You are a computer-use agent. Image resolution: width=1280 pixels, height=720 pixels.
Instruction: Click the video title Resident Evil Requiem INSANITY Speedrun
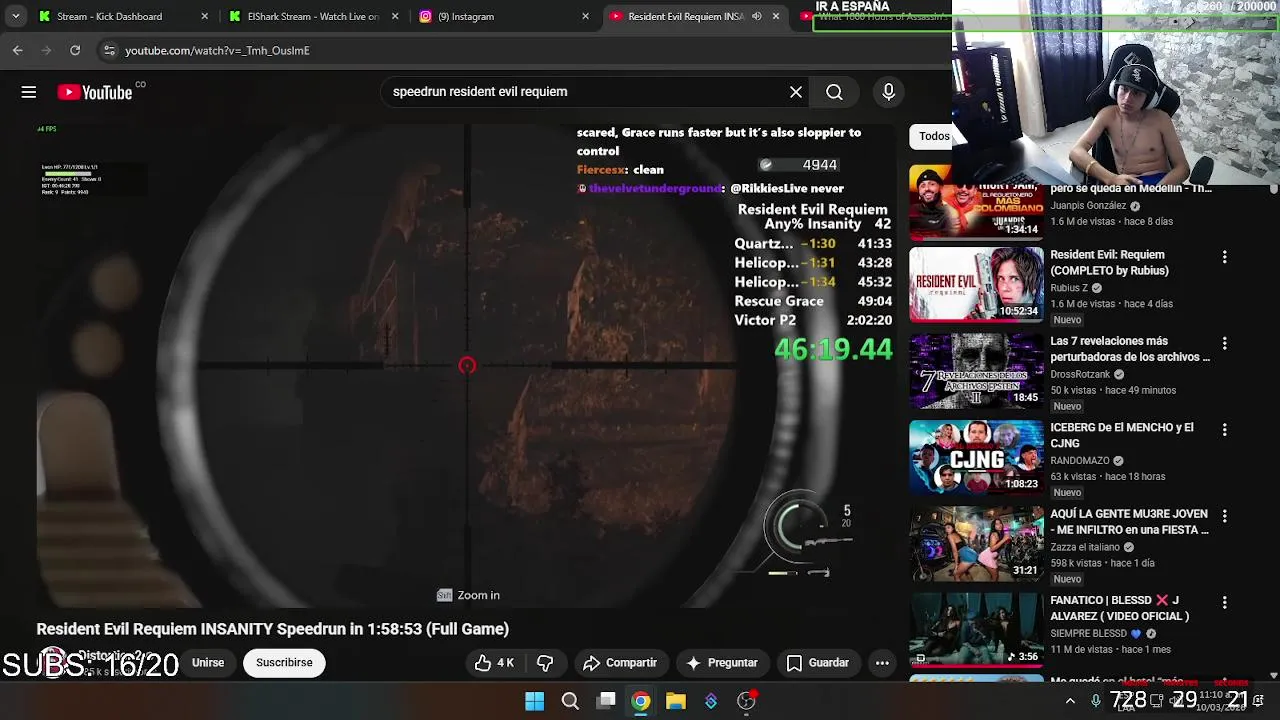[273, 629]
